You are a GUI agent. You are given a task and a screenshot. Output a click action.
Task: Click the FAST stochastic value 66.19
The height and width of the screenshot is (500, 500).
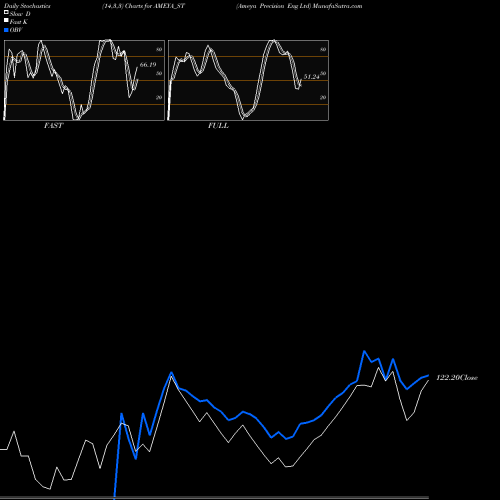[x=148, y=65]
